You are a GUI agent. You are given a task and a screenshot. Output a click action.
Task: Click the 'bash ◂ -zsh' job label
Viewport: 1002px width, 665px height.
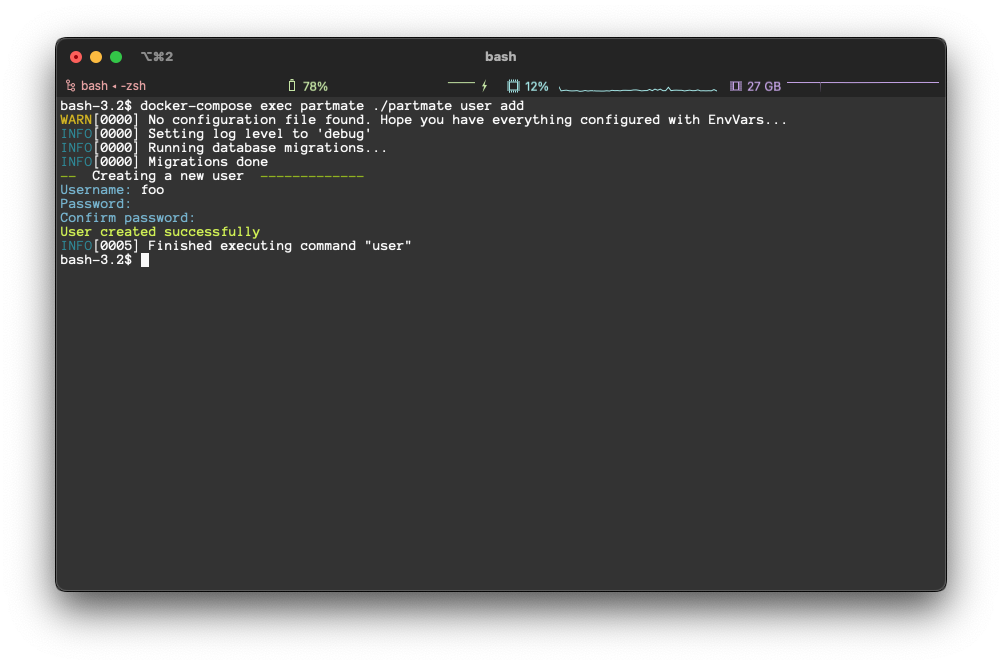(x=113, y=86)
